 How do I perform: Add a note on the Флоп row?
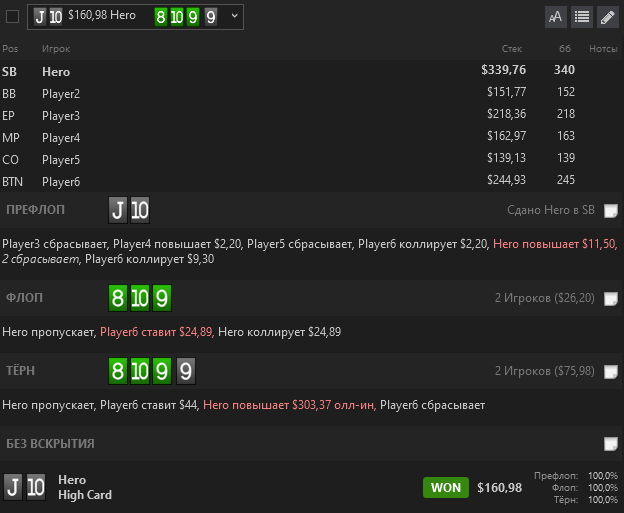[x=610, y=298]
